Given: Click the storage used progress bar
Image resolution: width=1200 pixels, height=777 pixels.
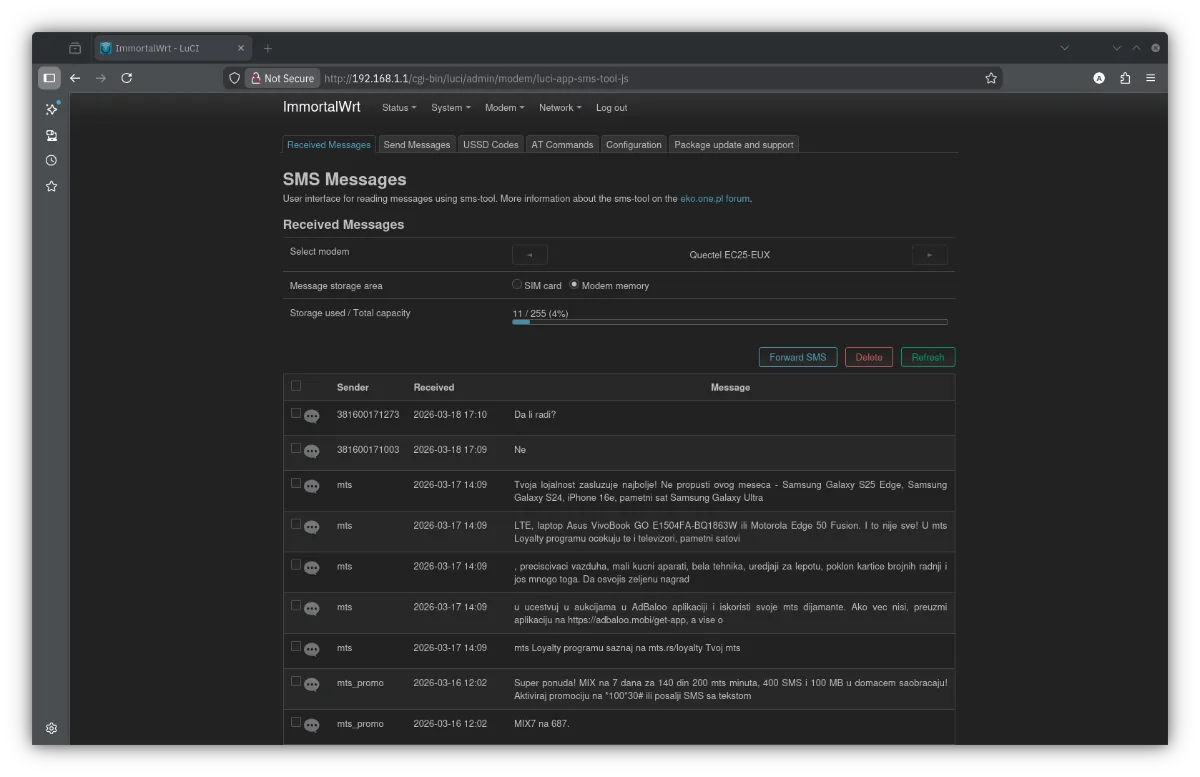Looking at the screenshot, I should click(729, 322).
